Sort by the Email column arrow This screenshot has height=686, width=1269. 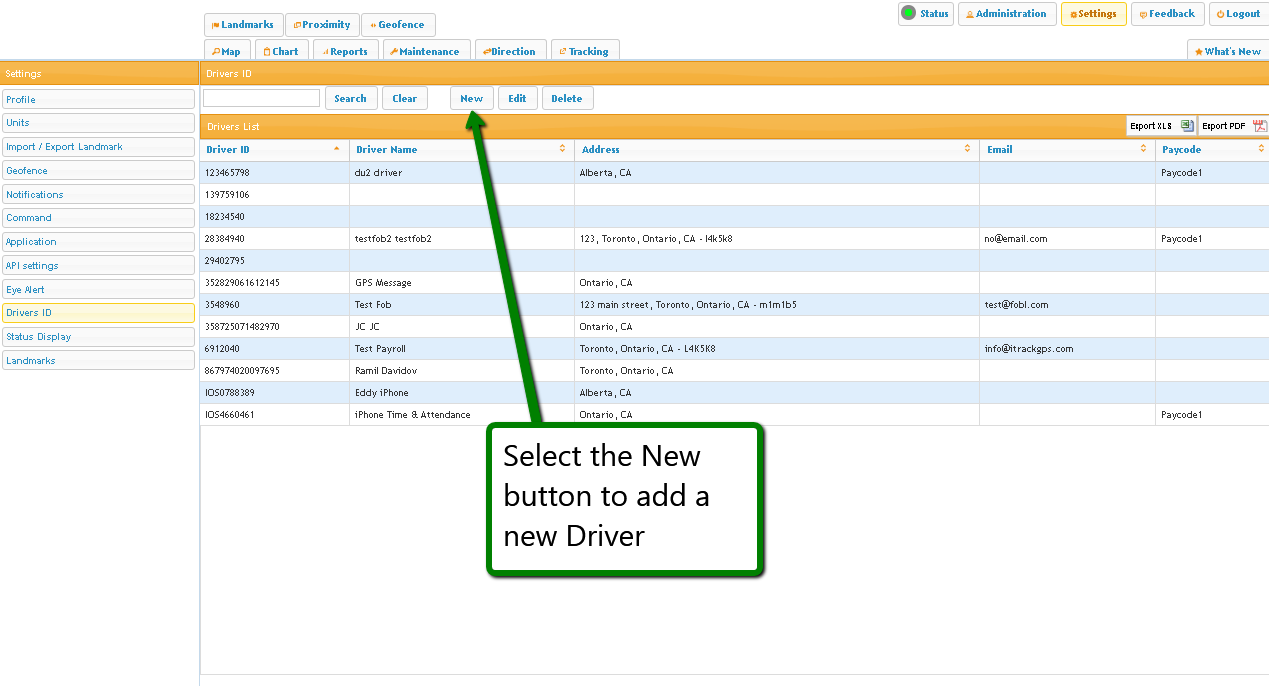click(1143, 149)
